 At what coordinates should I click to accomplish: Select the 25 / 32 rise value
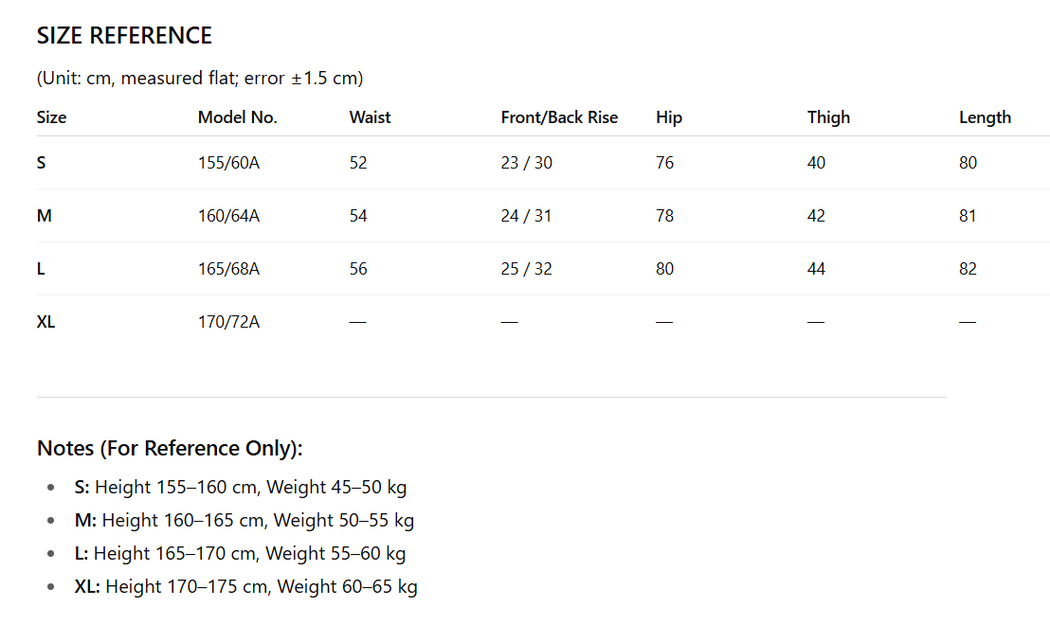[526, 269]
